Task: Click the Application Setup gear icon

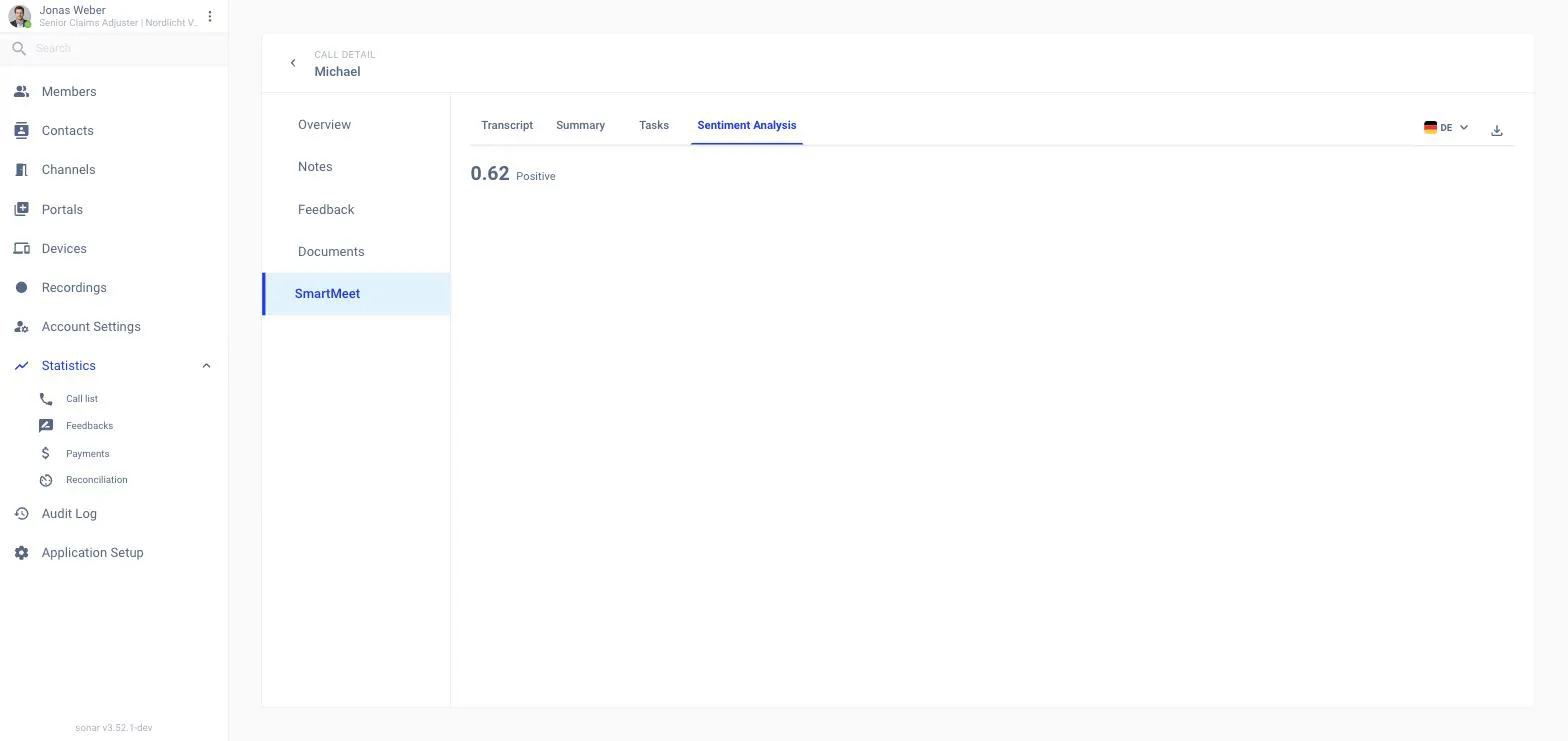Action: coord(21,553)
